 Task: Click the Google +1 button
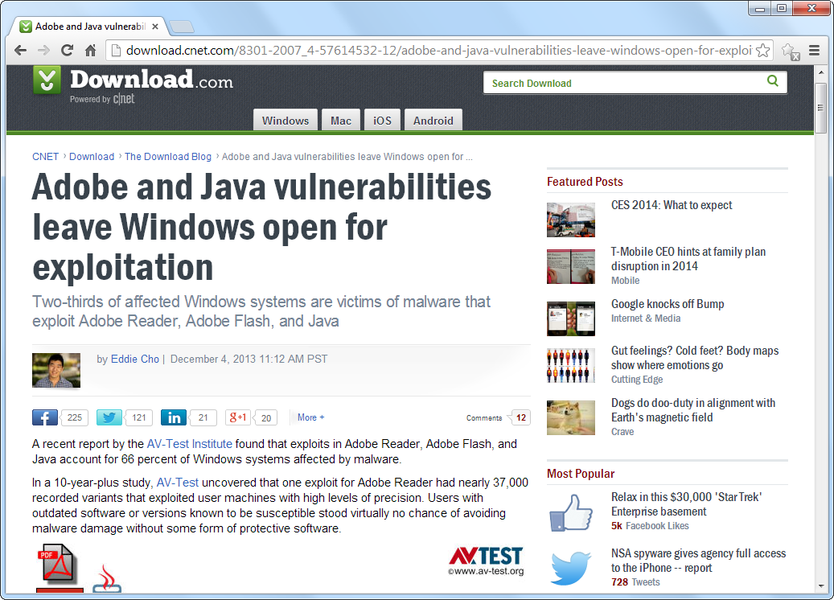[x=238, y=418]
